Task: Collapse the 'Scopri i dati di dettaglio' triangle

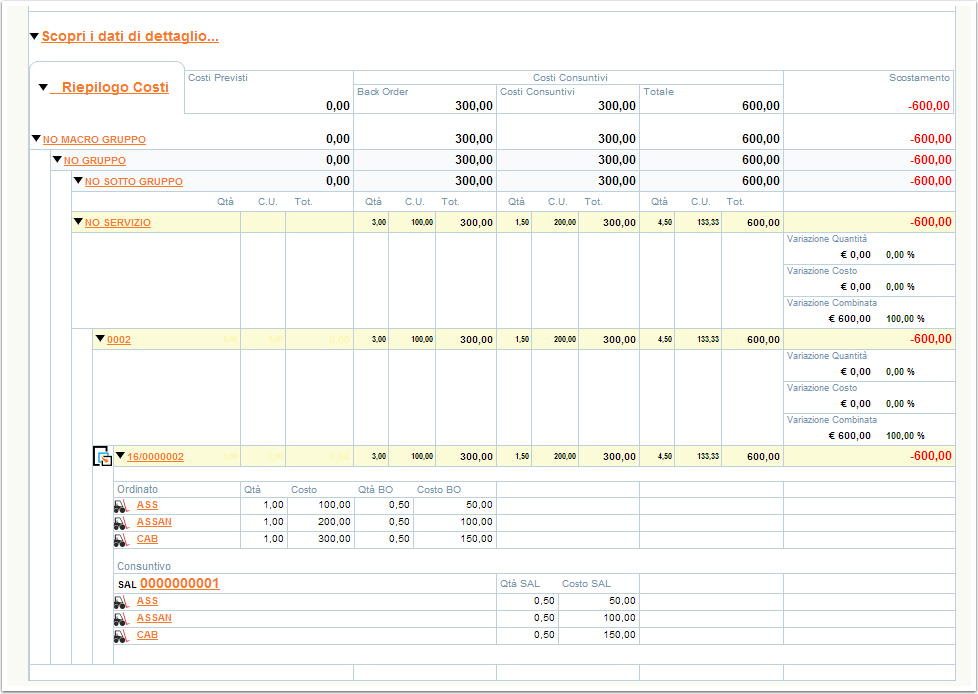Action: pos(34,36)
